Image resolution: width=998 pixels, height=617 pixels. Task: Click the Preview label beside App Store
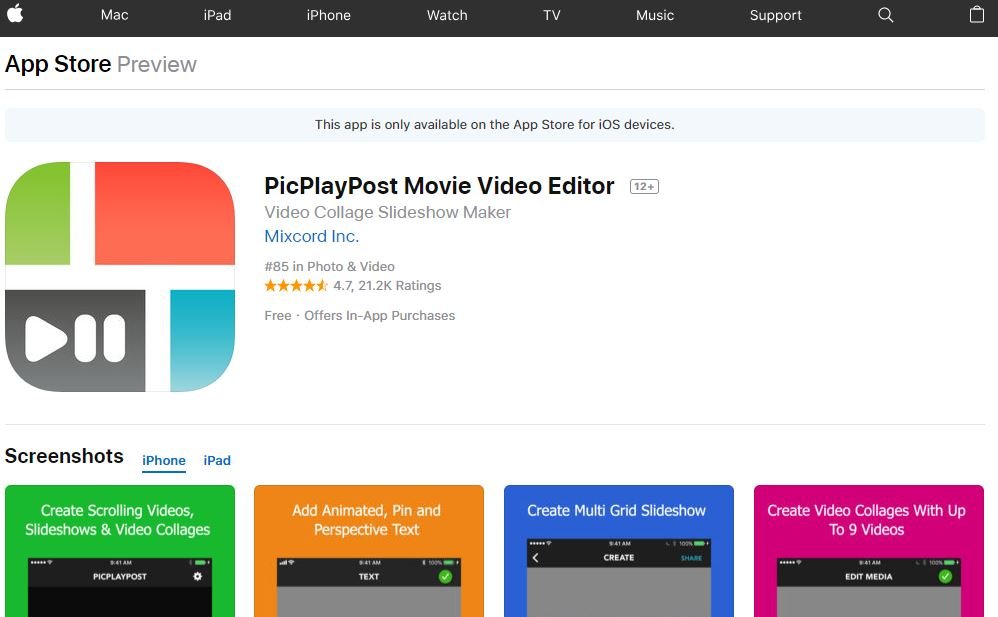pos(157,64)
